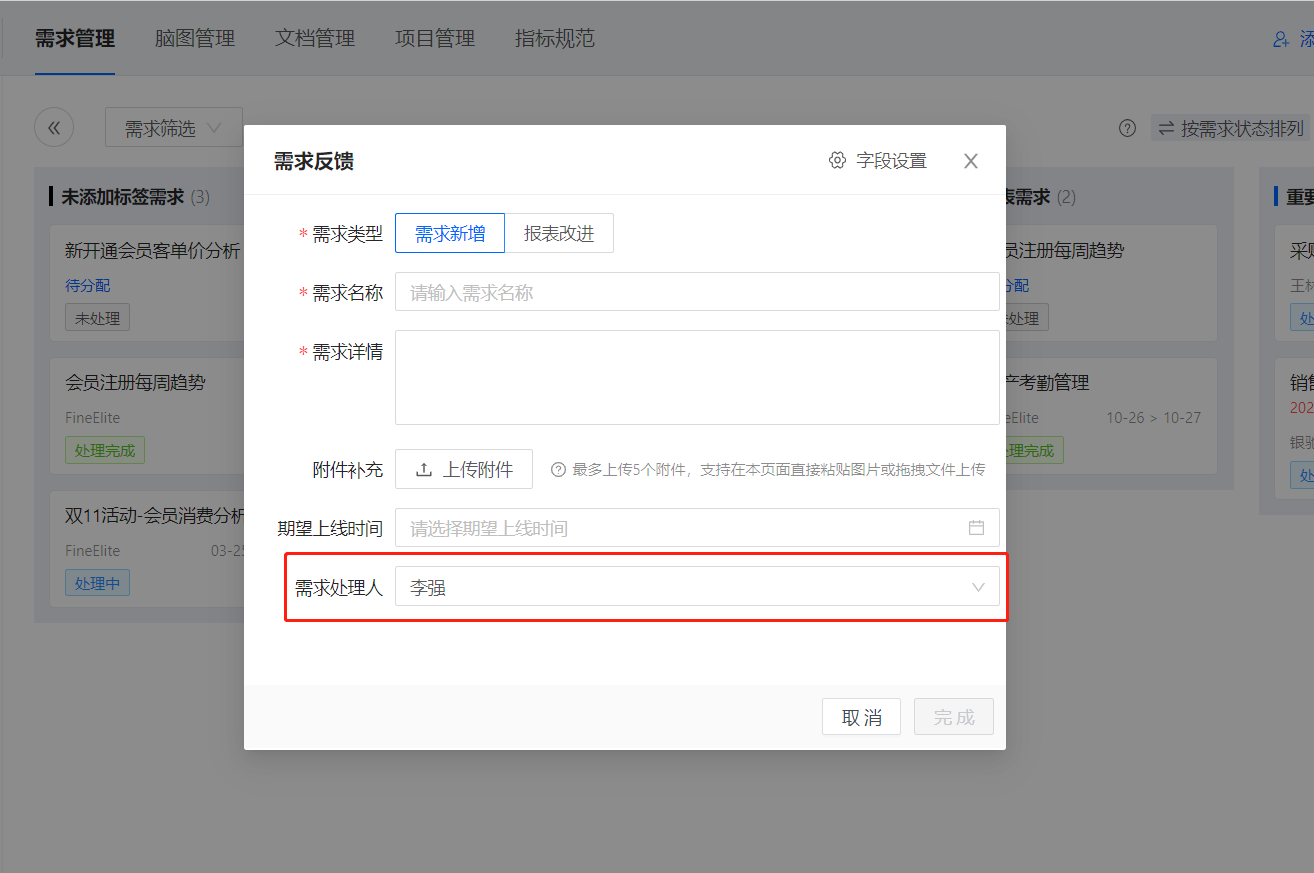1314x873 pixels.
Task: Click the calendar icon in 期望上线时间
Action: click(976, 527)
